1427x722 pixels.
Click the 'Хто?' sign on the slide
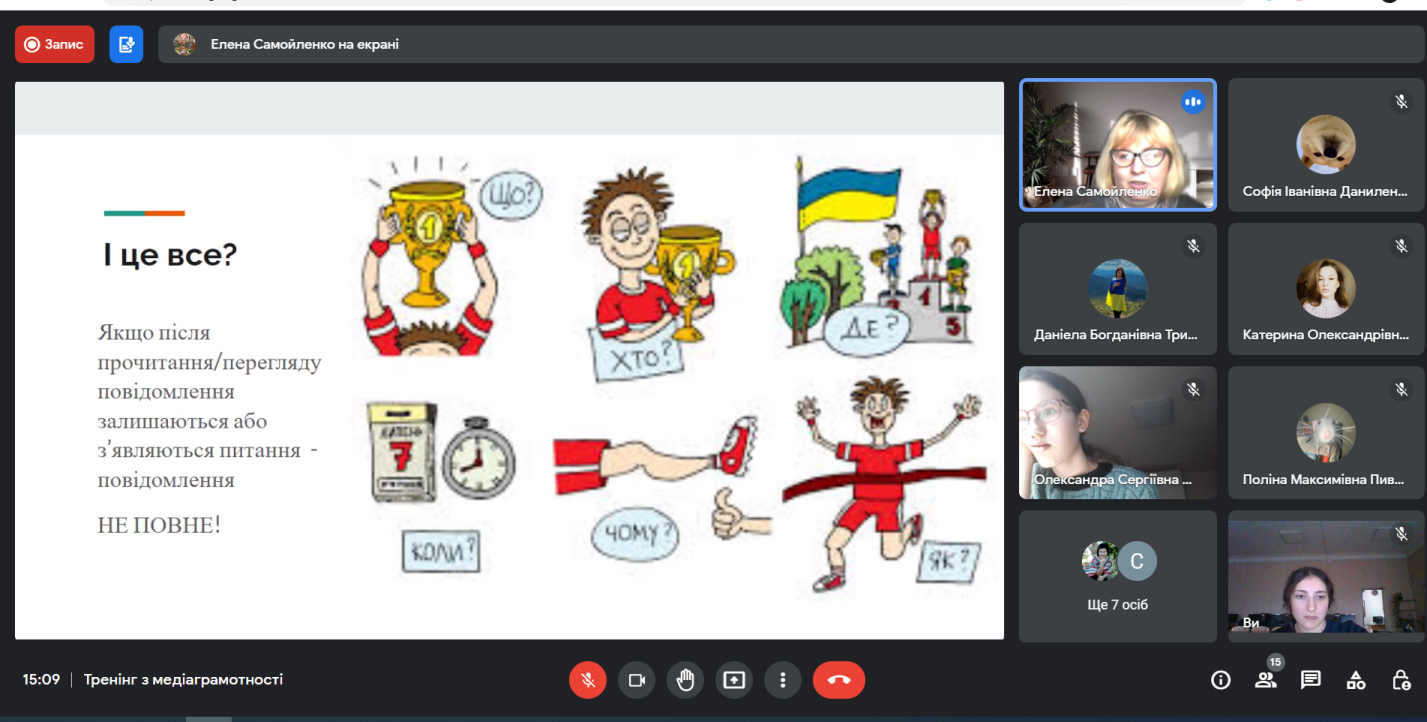pyautogui.click(x=637, y=354)
